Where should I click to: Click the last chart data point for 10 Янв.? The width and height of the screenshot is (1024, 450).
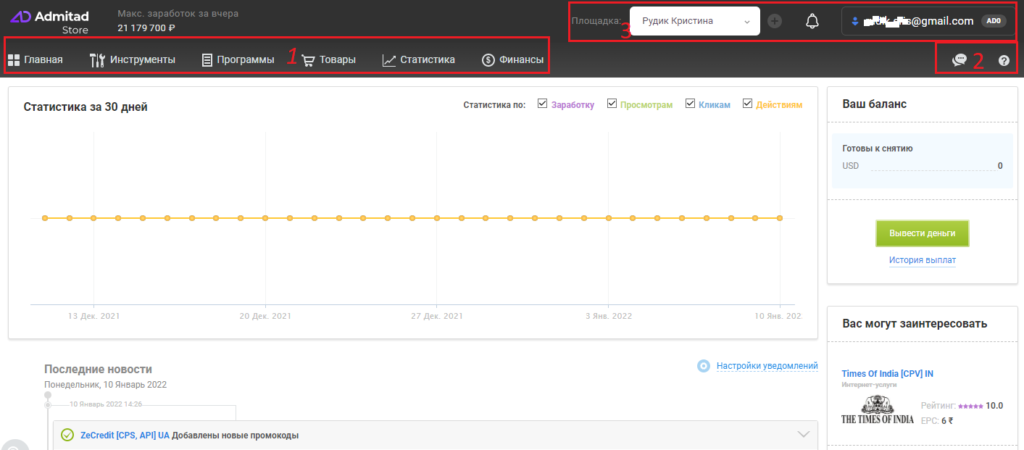[x=780, y=218]
